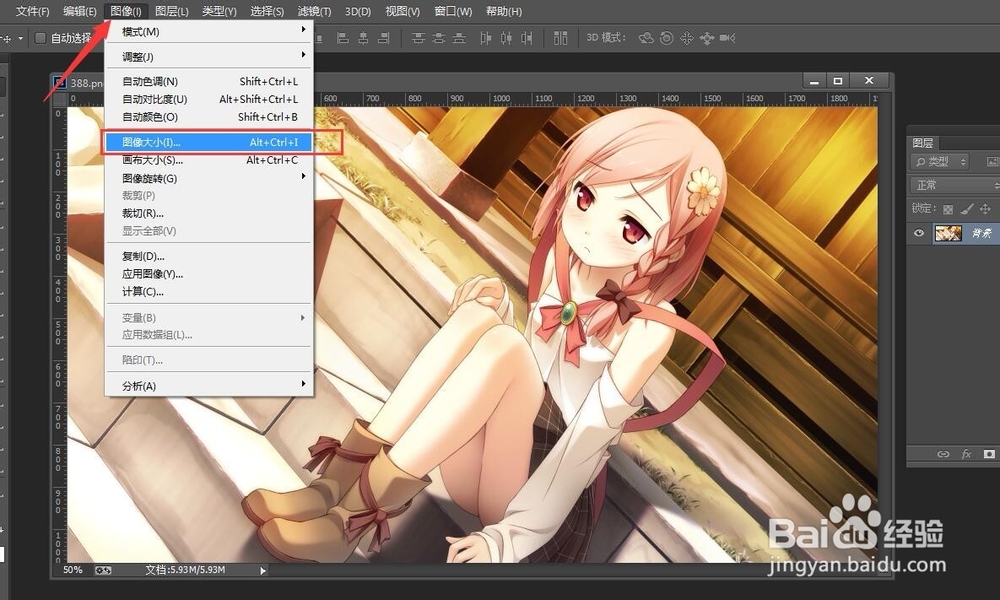
Task: Select the 3D rotate mode icon
Action: tap(646, 38)
